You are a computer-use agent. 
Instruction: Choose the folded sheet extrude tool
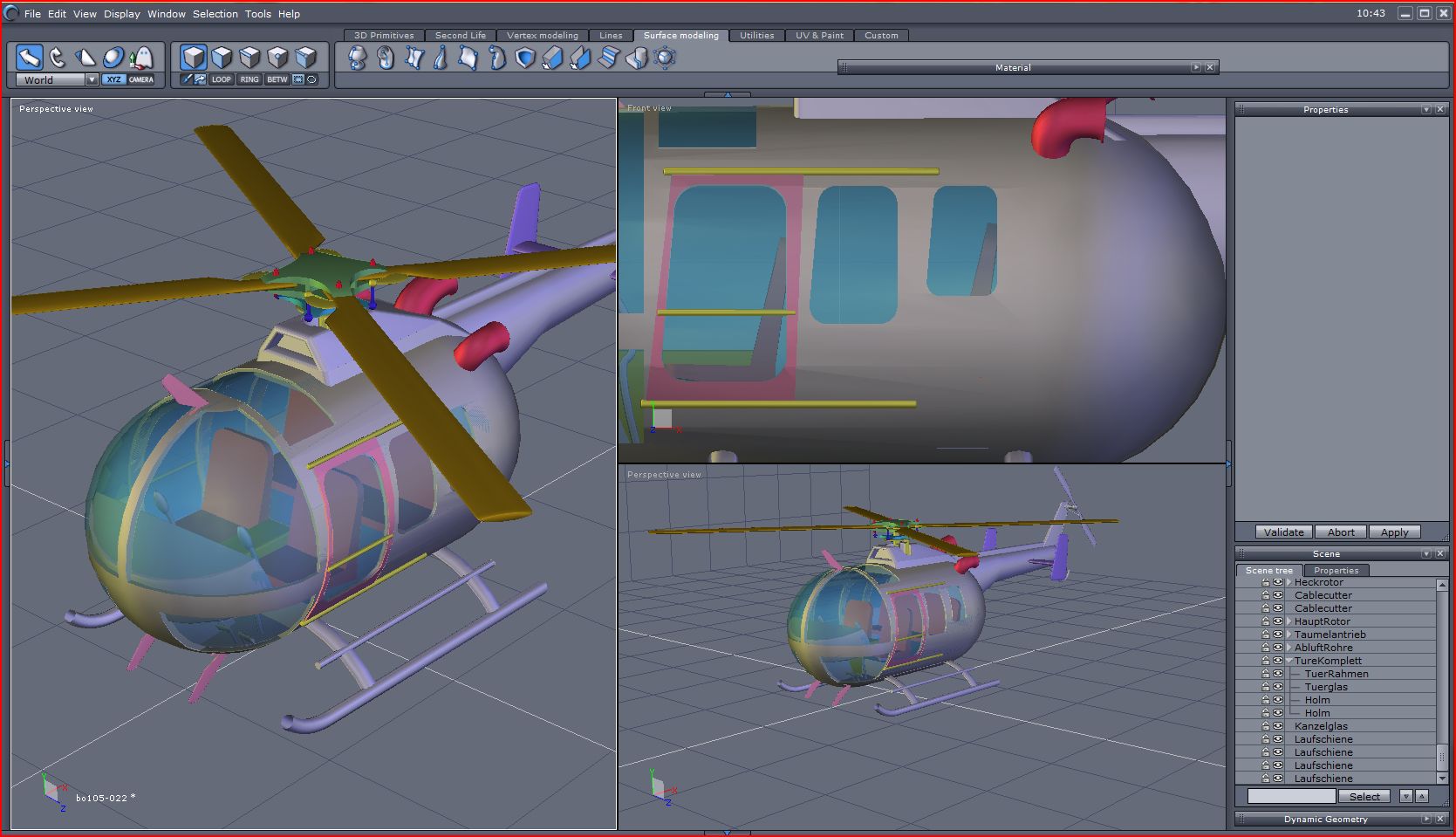coord(581,58)
